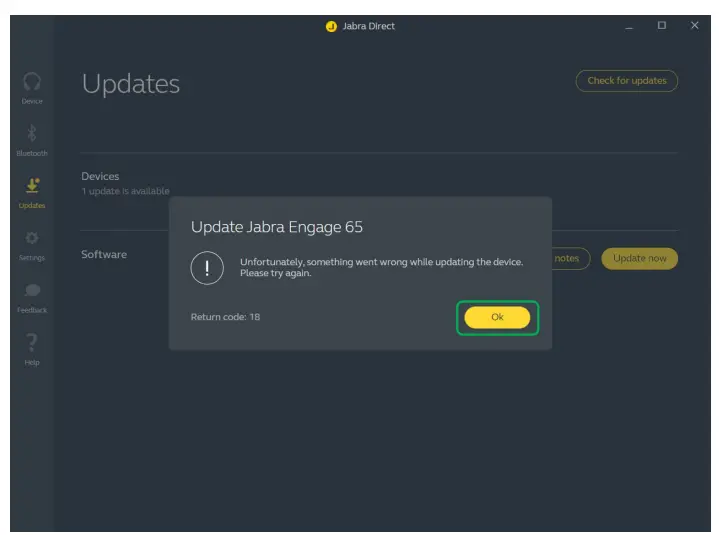The height and width of the screenshot is (535, 719).
Task: Click the Update now button
Action: point(639,259)
